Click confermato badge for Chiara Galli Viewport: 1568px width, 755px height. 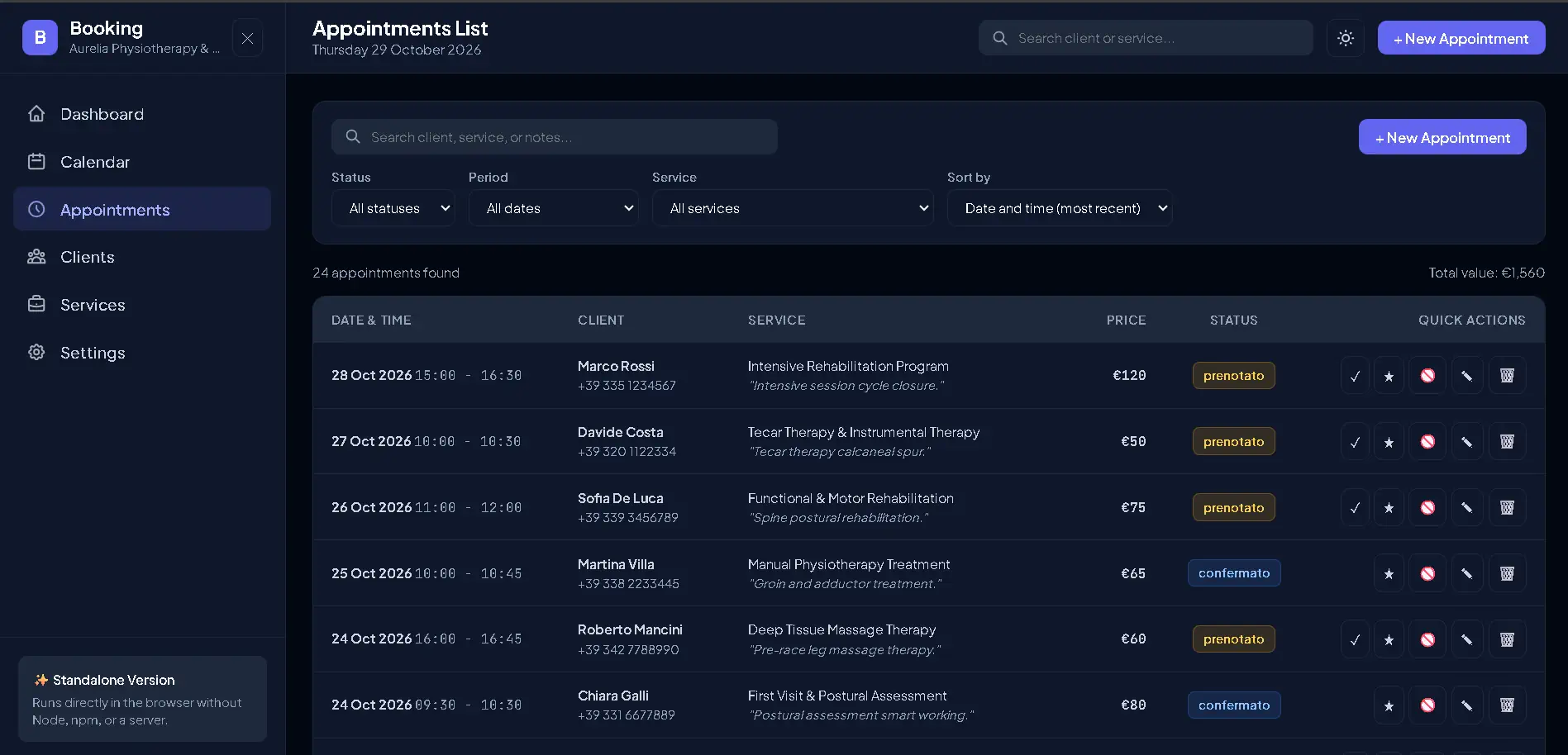point(1233,705)
